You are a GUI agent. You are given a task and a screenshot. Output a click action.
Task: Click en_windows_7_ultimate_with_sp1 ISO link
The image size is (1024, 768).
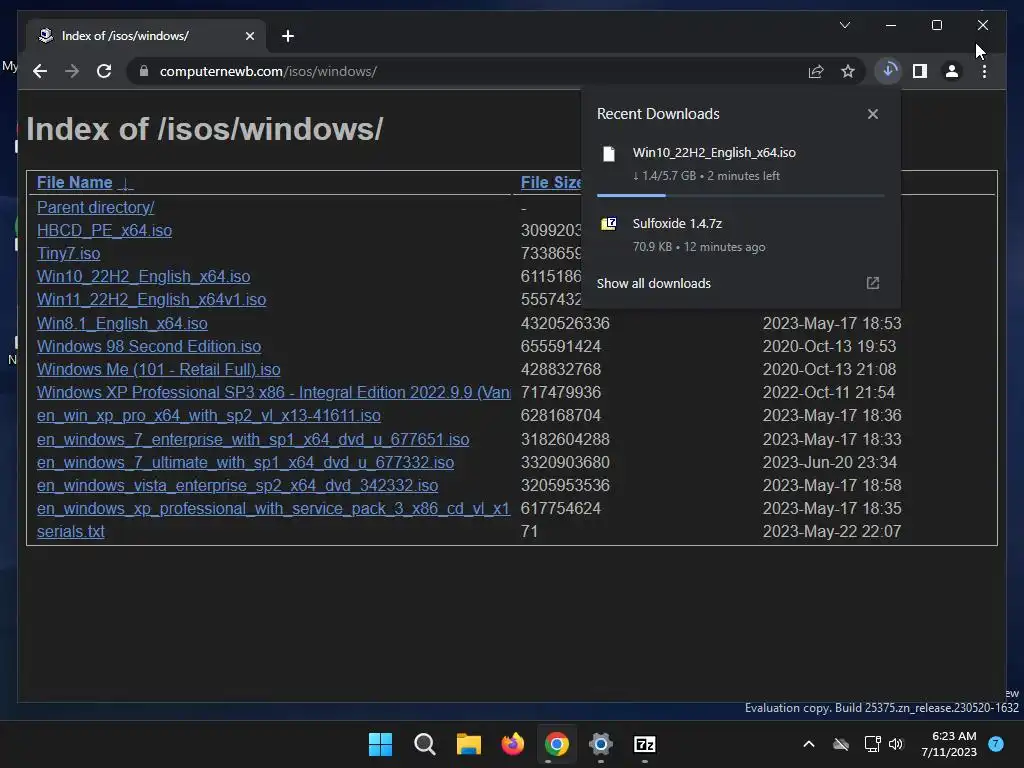pyautogui.click(x=245, y=462)
